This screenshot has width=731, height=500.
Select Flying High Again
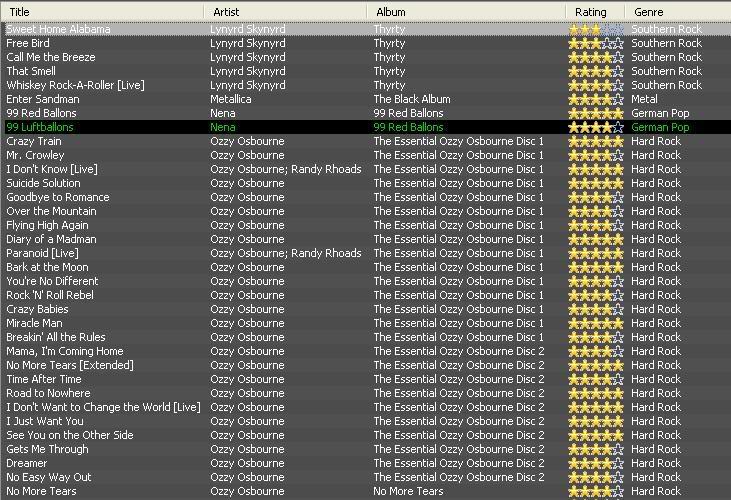point(47,225)
